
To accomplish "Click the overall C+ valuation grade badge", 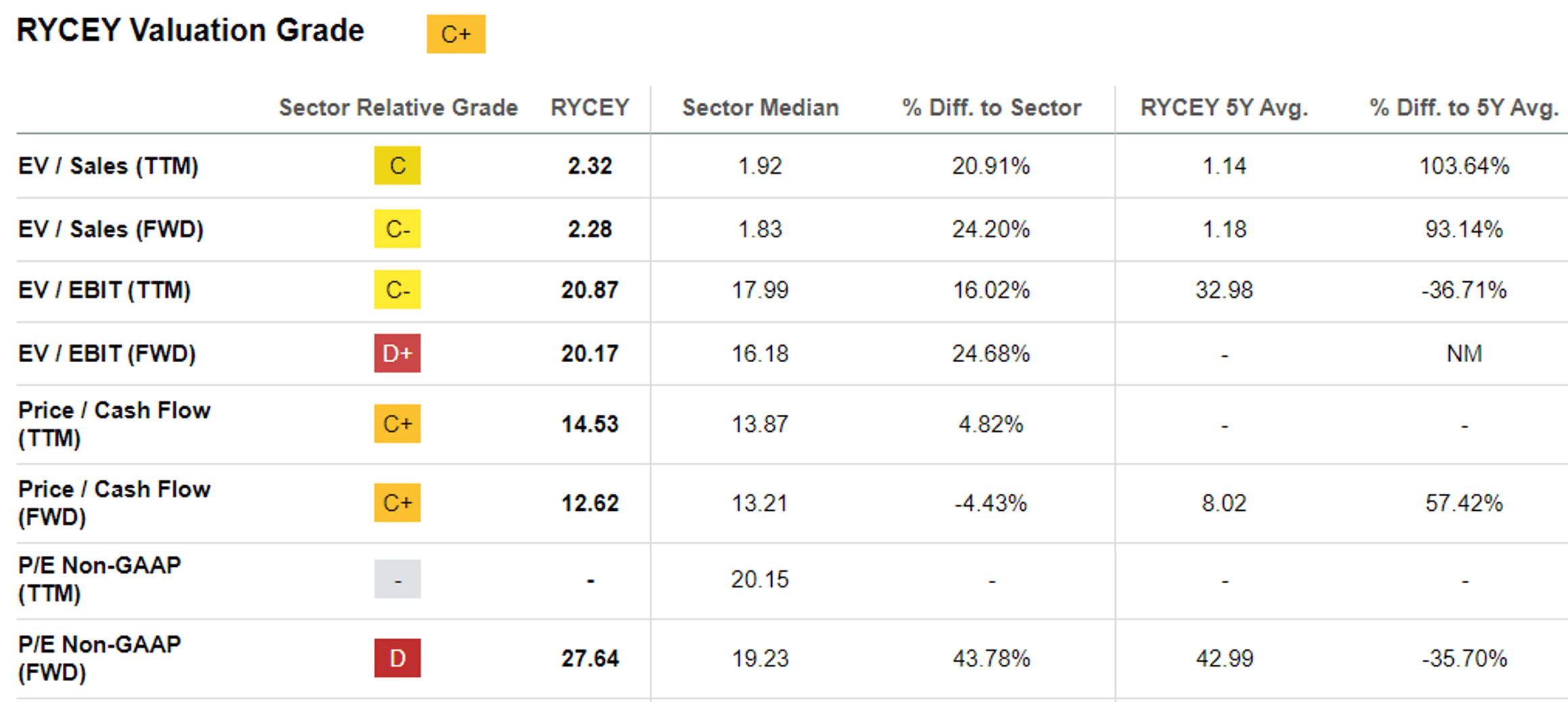I will pos(456,34).
